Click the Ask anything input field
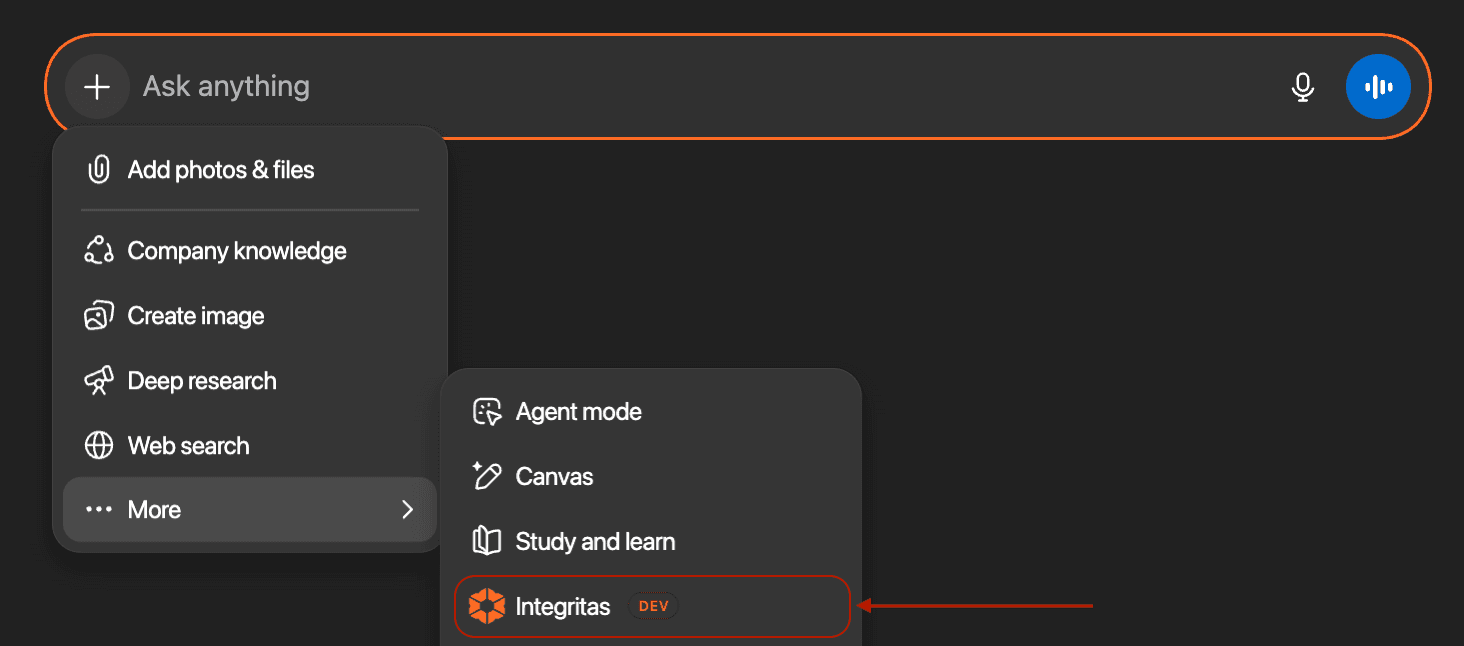 pos(600,86)
